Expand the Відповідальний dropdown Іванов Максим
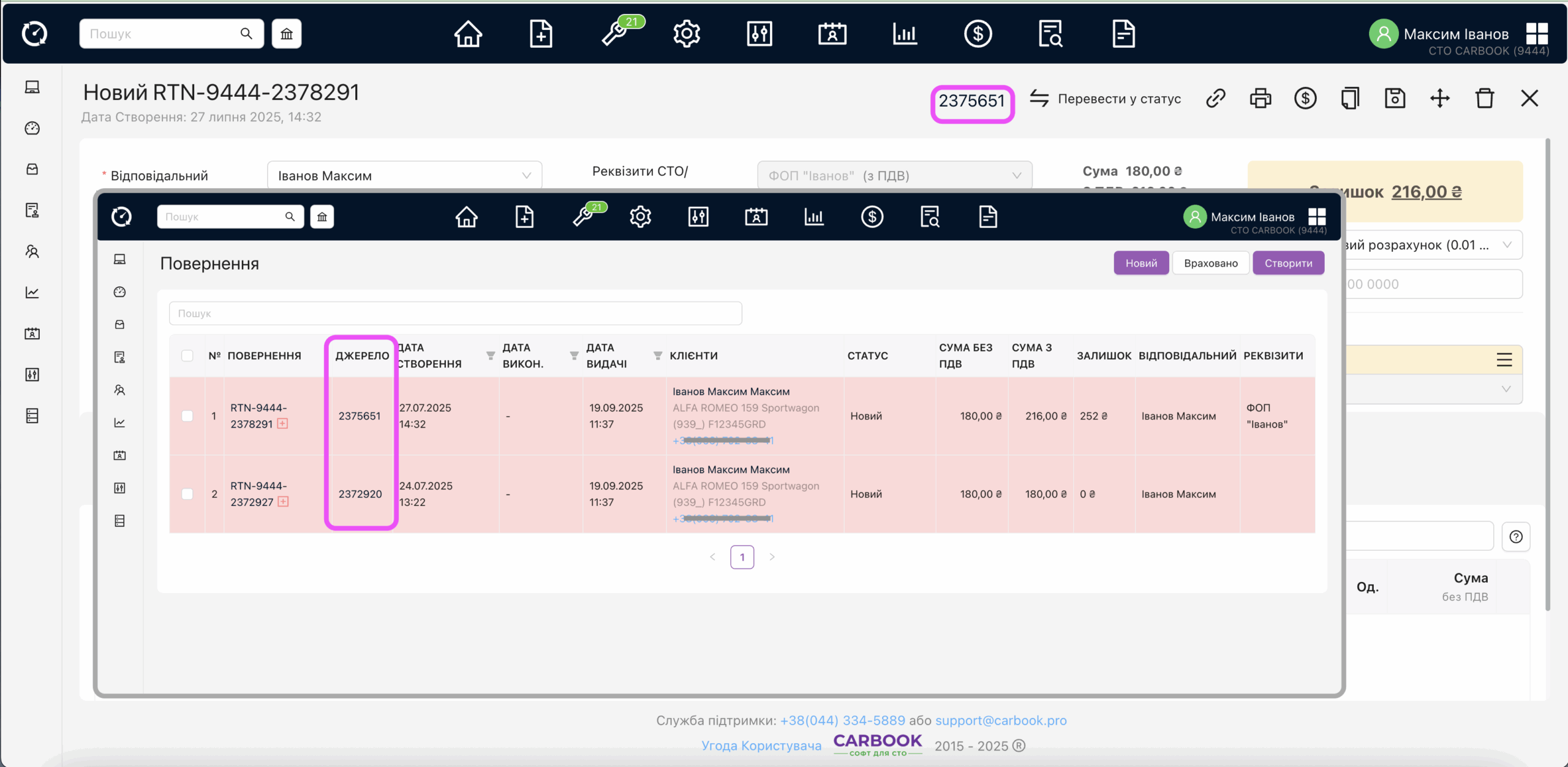 point(404,176)
